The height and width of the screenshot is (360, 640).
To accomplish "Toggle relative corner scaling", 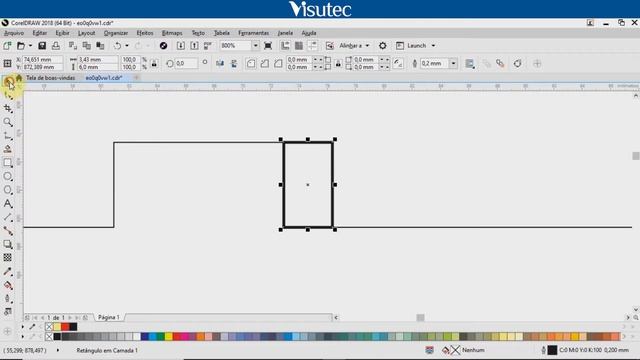I will [x=398, y=64].
